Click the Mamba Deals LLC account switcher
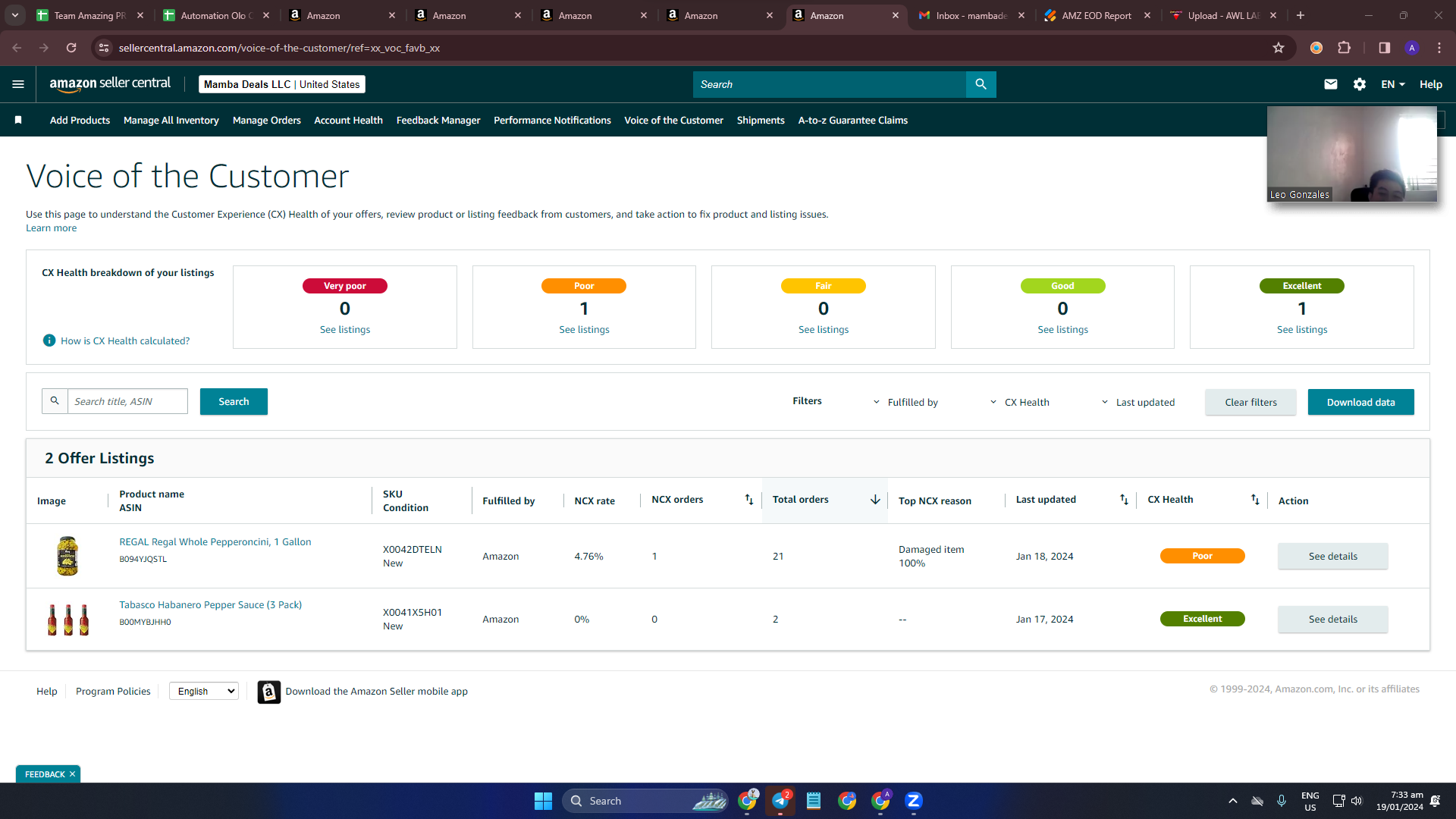The width and height of the screenshot is (1456, 819). 282,84
